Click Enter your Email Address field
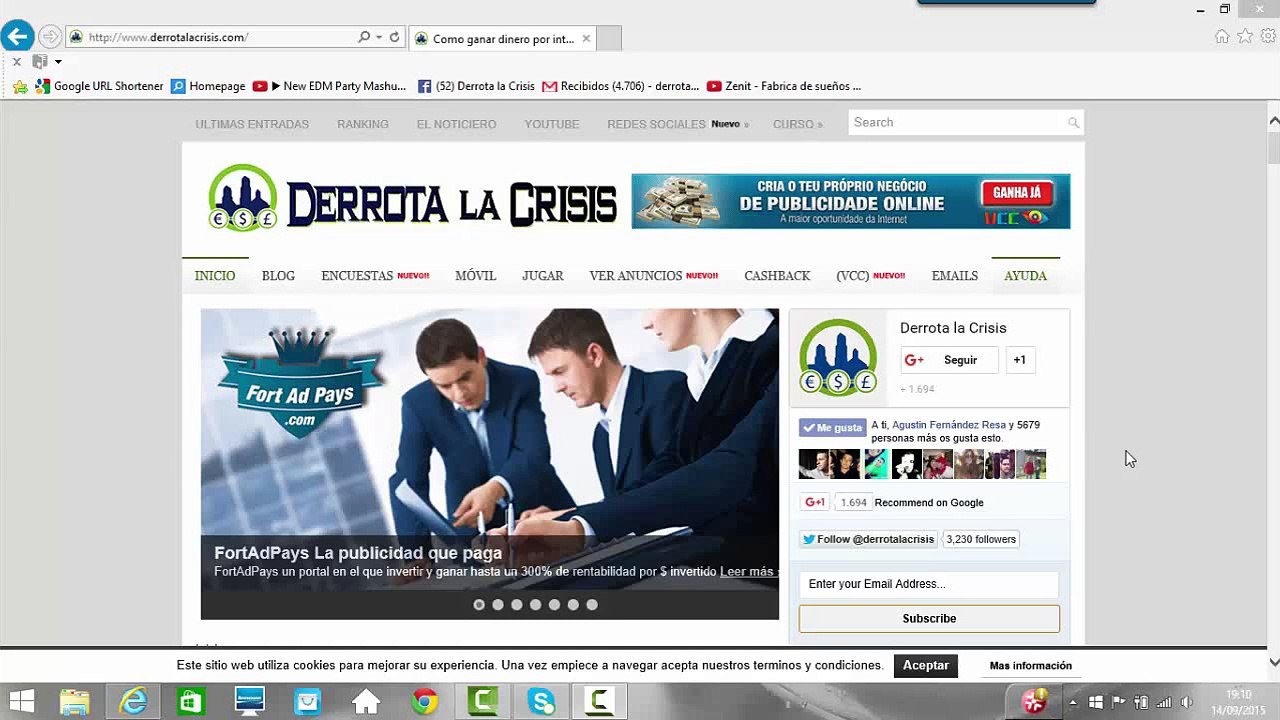Viewport: 1280px width, 720px height. tap(929, 584)
